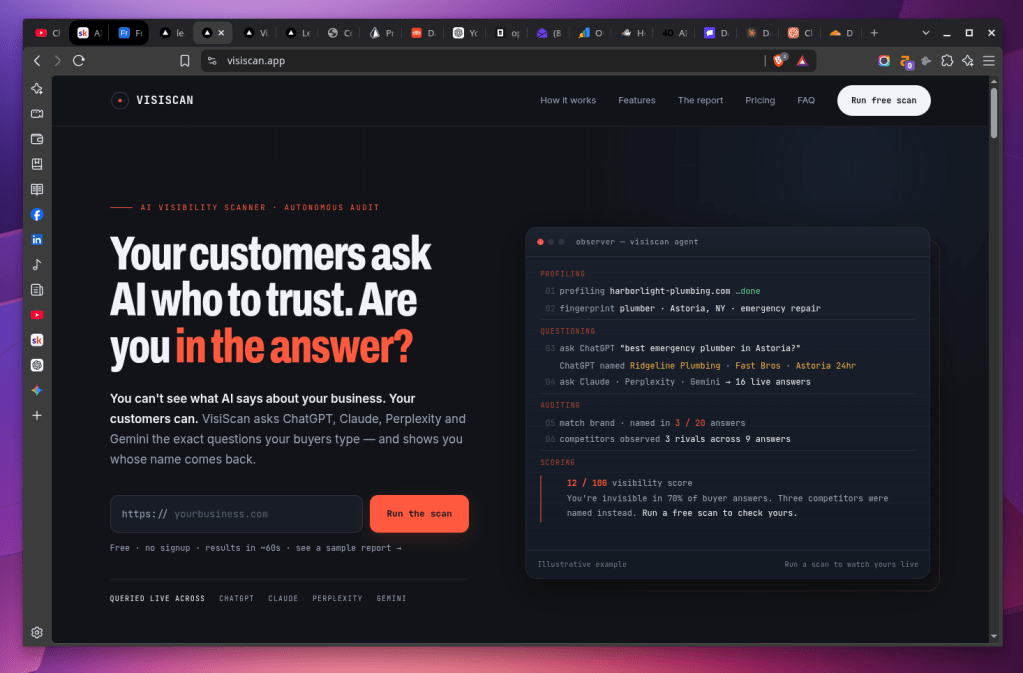Open a new tab with plus button

pyautogui.click(x=874, y=33)
